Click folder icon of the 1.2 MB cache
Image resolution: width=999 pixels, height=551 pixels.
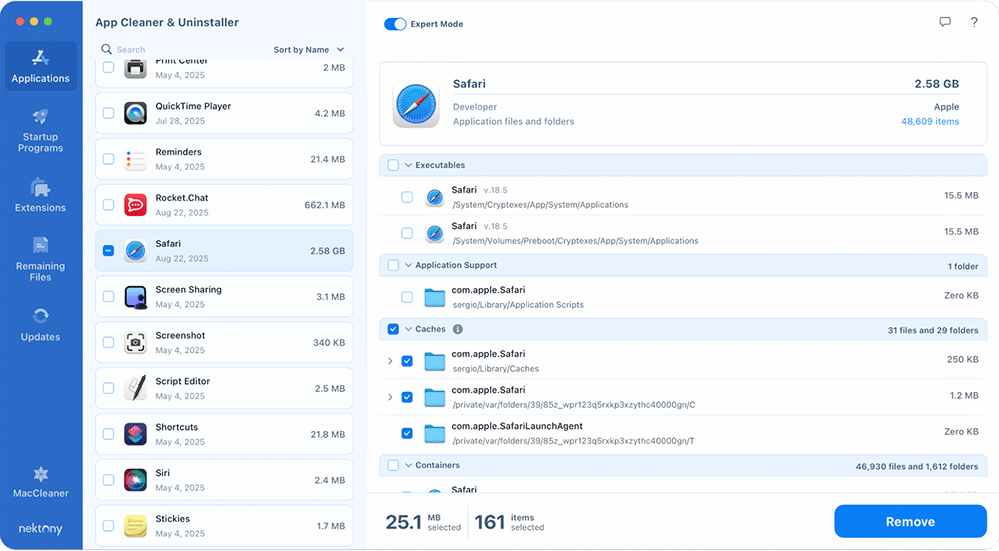tap(435, 397)
